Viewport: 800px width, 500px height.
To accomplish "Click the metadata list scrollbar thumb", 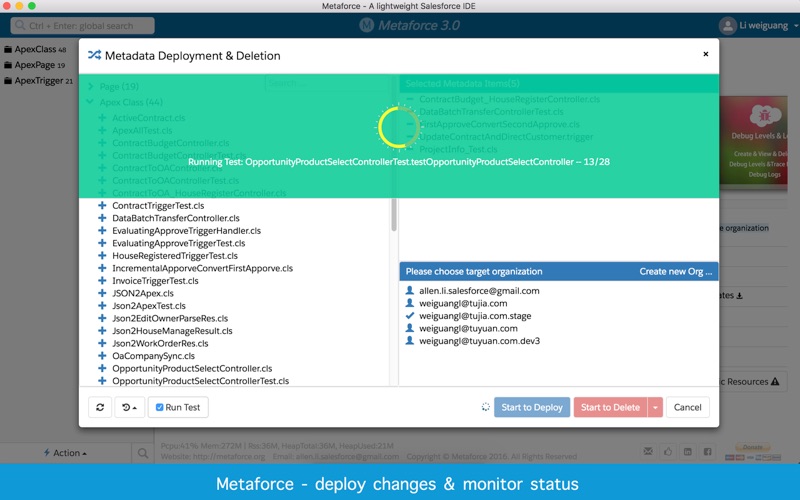I will point(393,214).
